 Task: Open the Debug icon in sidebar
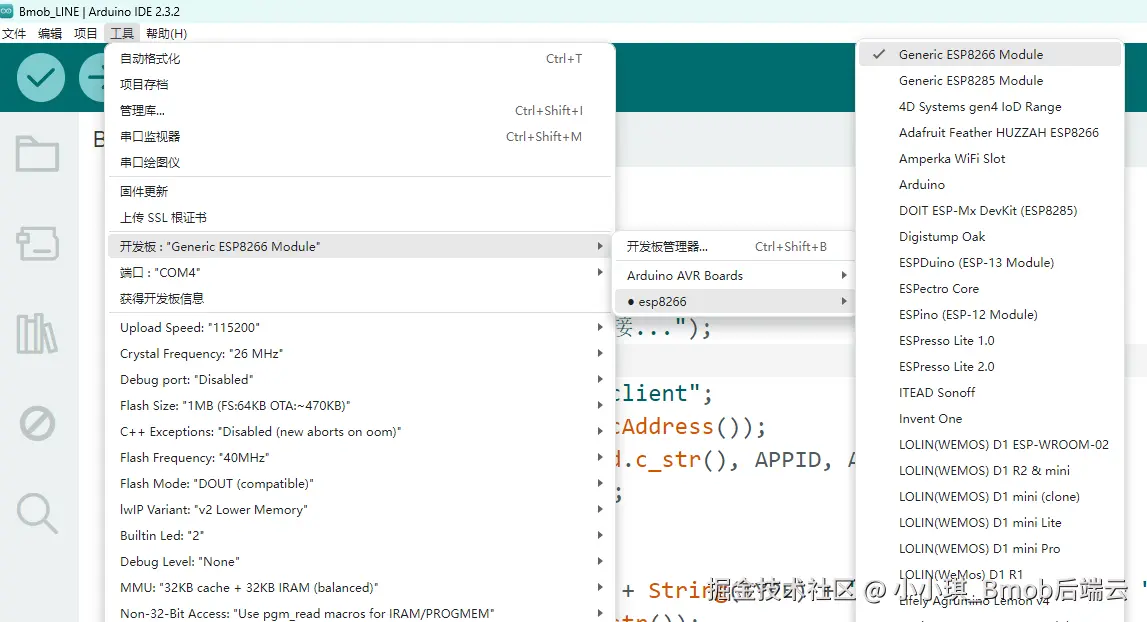(x=37, y=423)
